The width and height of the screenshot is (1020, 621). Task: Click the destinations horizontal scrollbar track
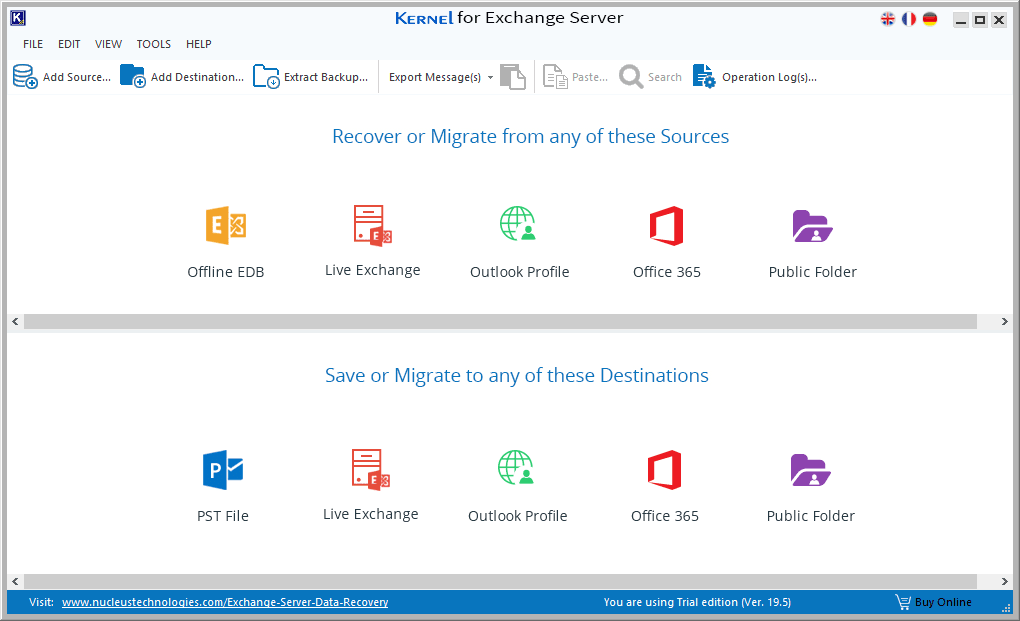click(x=500, y=581)
